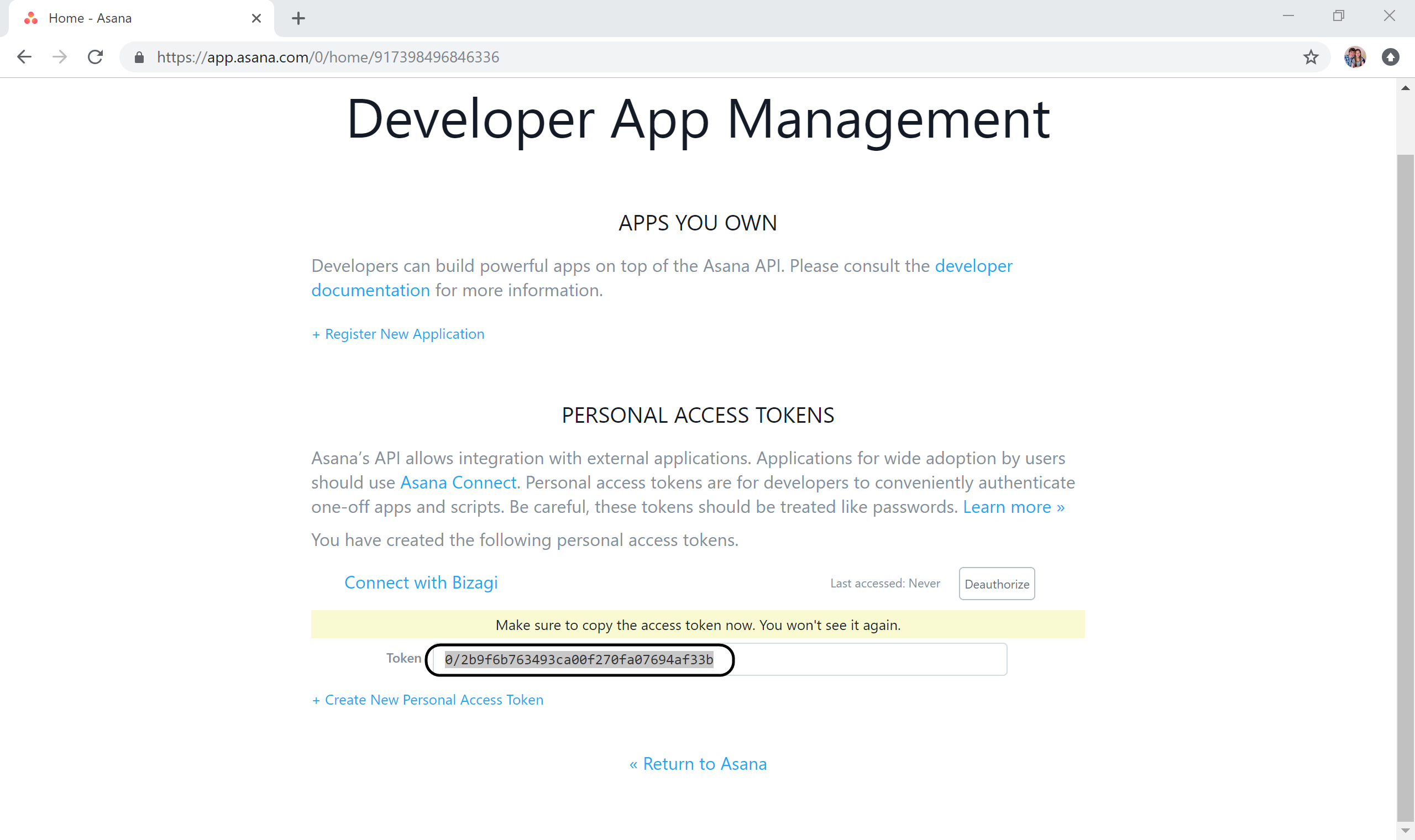Click the 'APPS YOU OWN' heading
1415x840 pixels.
[698, 223]
